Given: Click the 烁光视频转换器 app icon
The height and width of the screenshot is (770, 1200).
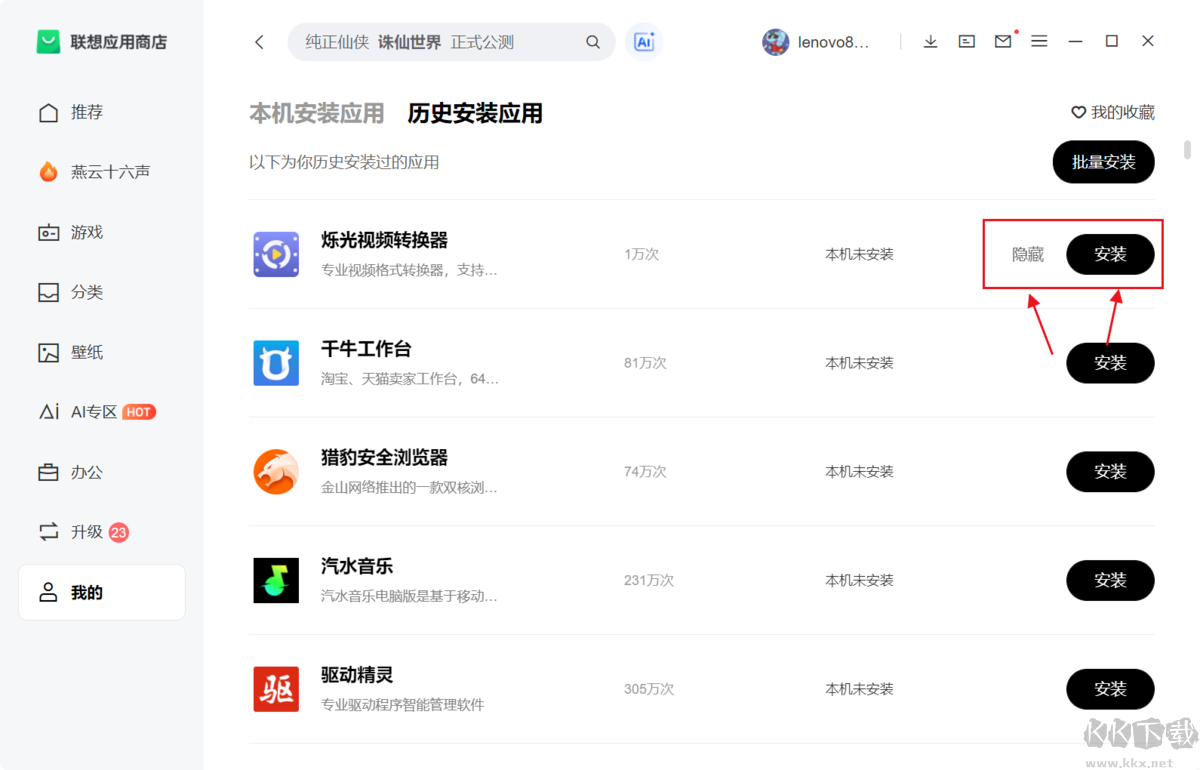Looking at the screenshot, I should point(276,254).
